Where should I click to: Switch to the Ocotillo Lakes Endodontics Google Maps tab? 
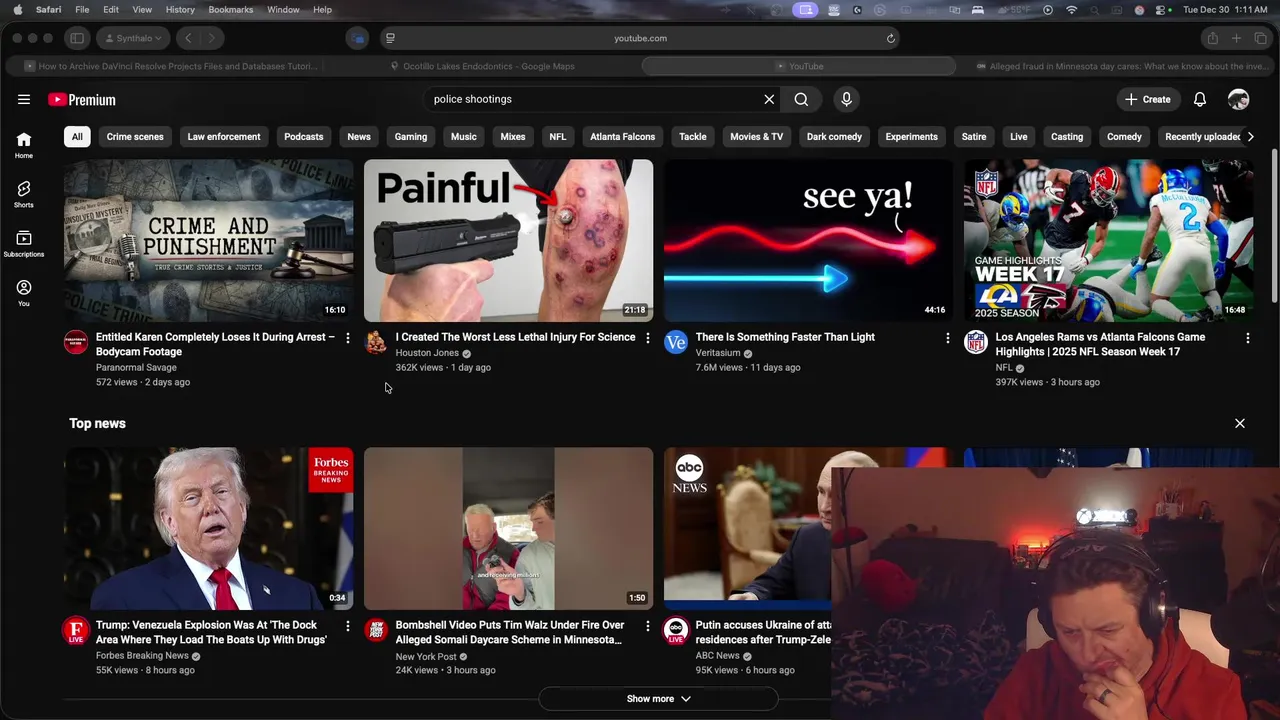tap(482, 66)
